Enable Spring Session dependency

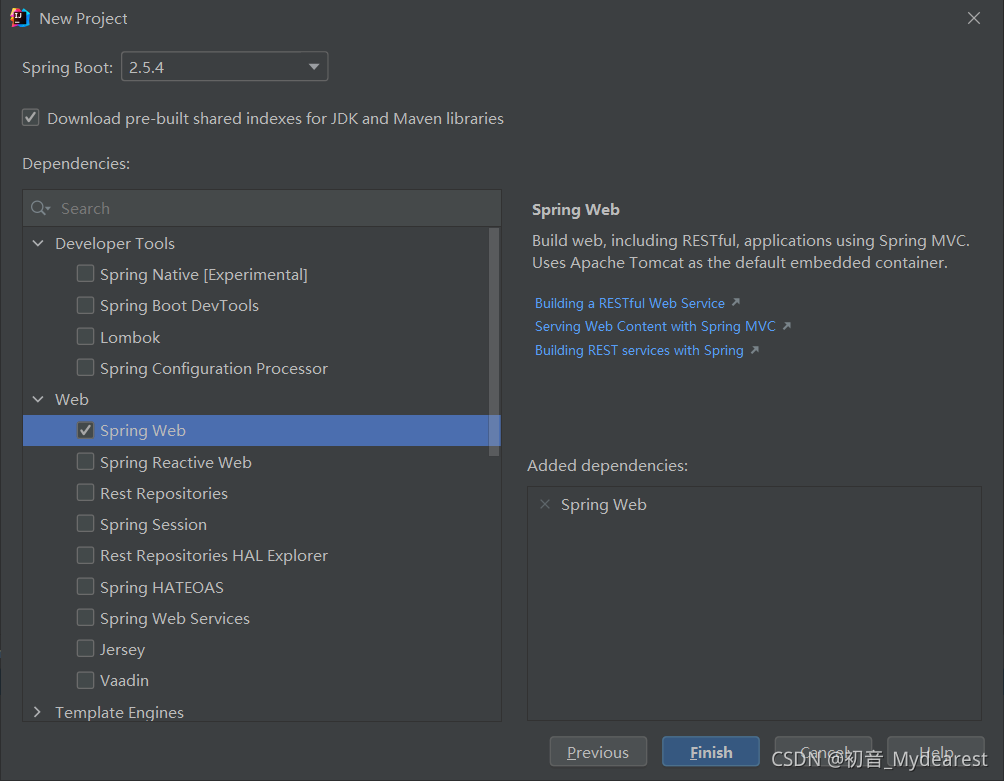tap(85, 524)
